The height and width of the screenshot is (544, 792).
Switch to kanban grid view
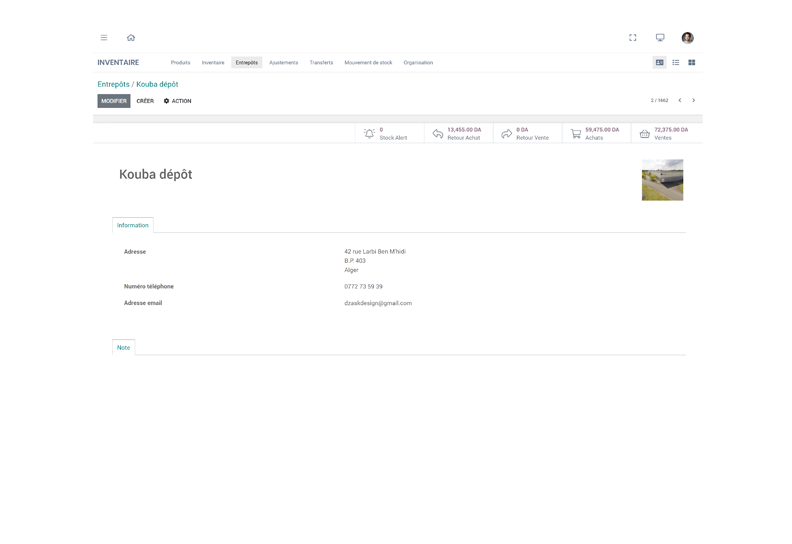click(691, 63)
